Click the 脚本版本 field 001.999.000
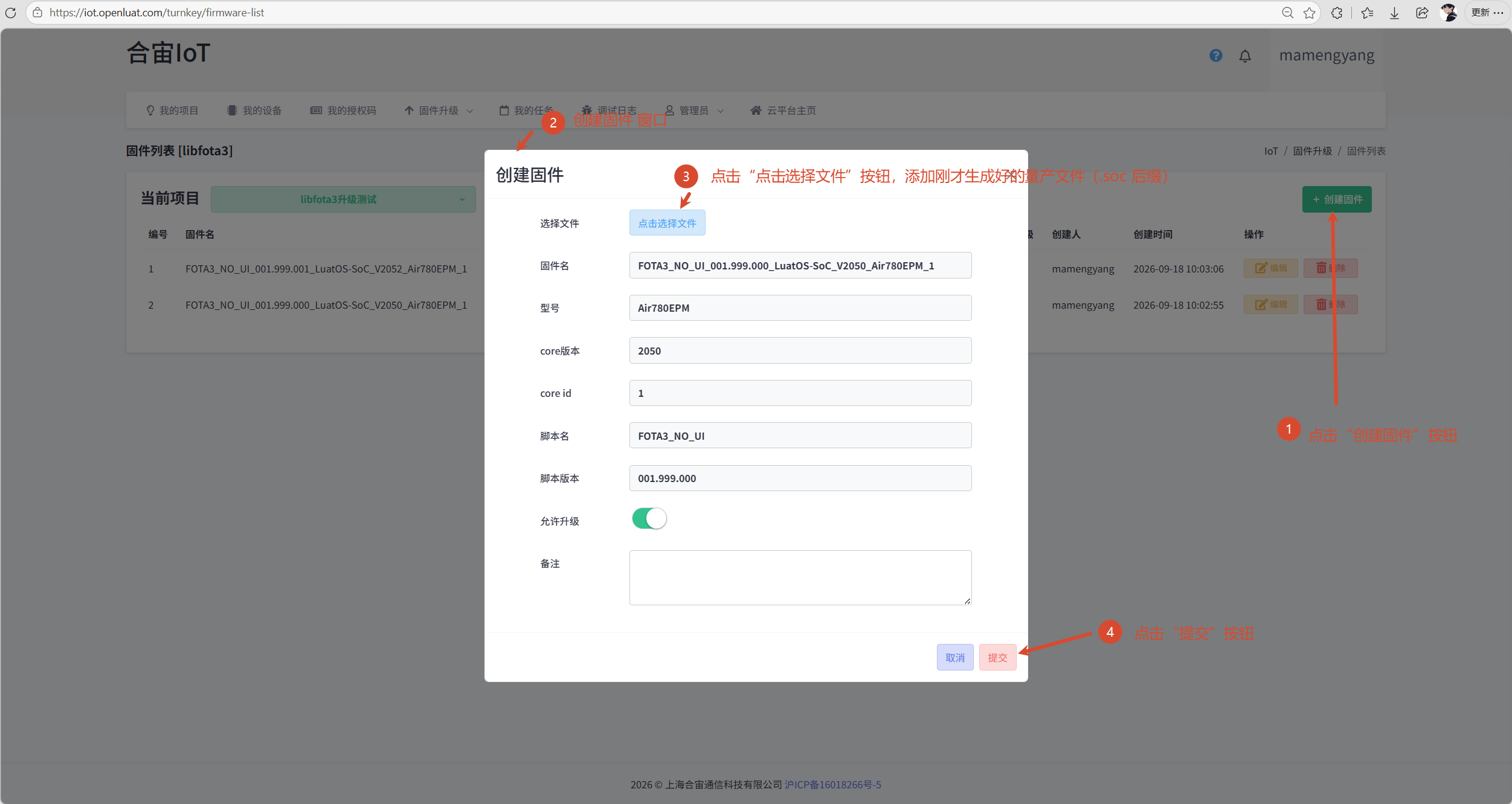Screen dimensions: 1512x804 tap(800, 478)
